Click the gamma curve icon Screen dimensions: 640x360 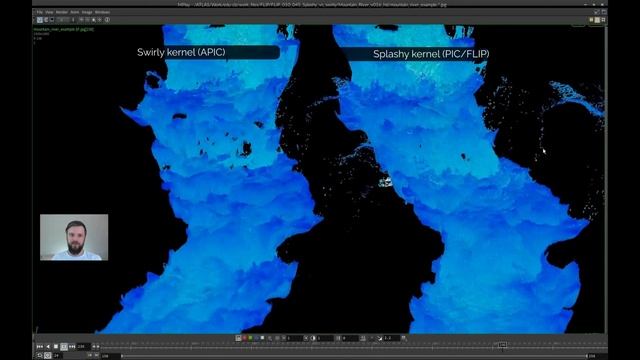coord(380,338)
